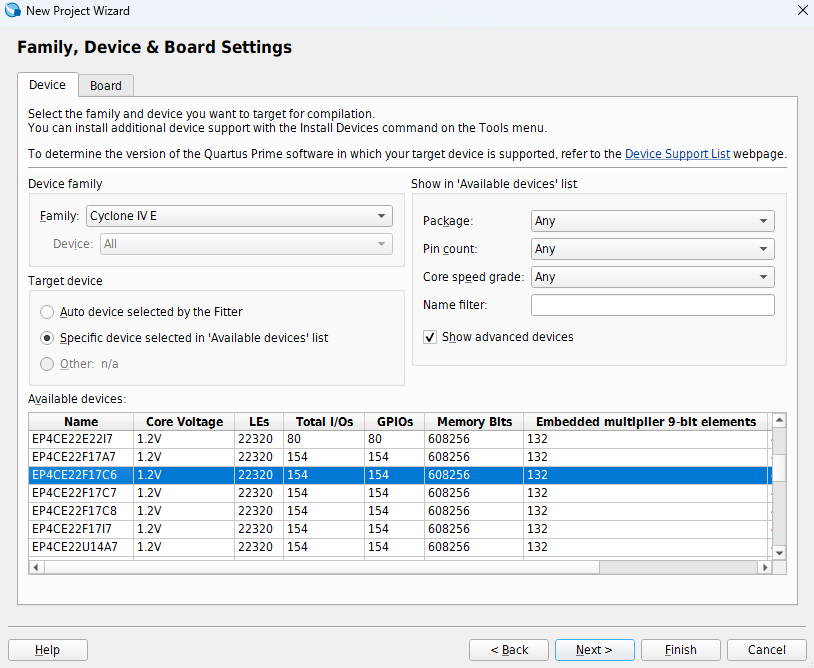Select device row EP4CE22F17C8
The height and width of the screenshot is (668, 814).
click(x=399, y=511)
